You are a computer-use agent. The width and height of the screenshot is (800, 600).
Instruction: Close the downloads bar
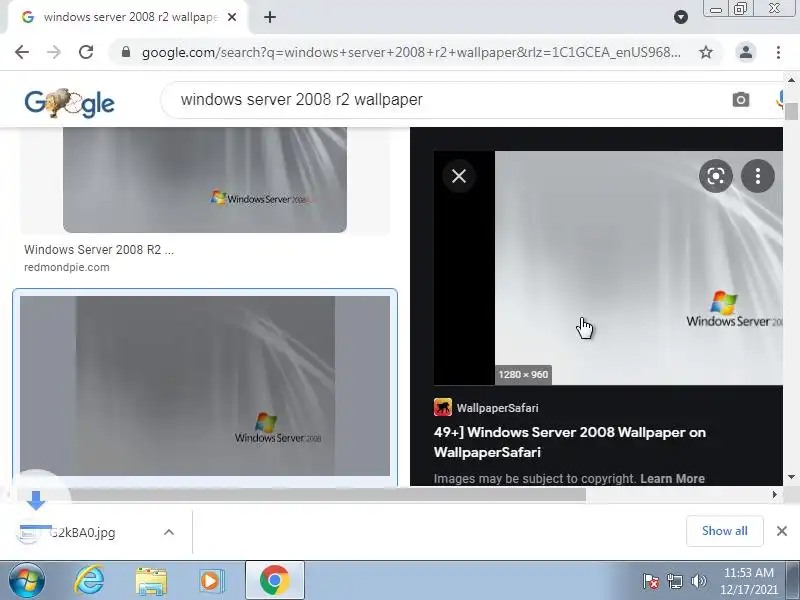point(782,531)
